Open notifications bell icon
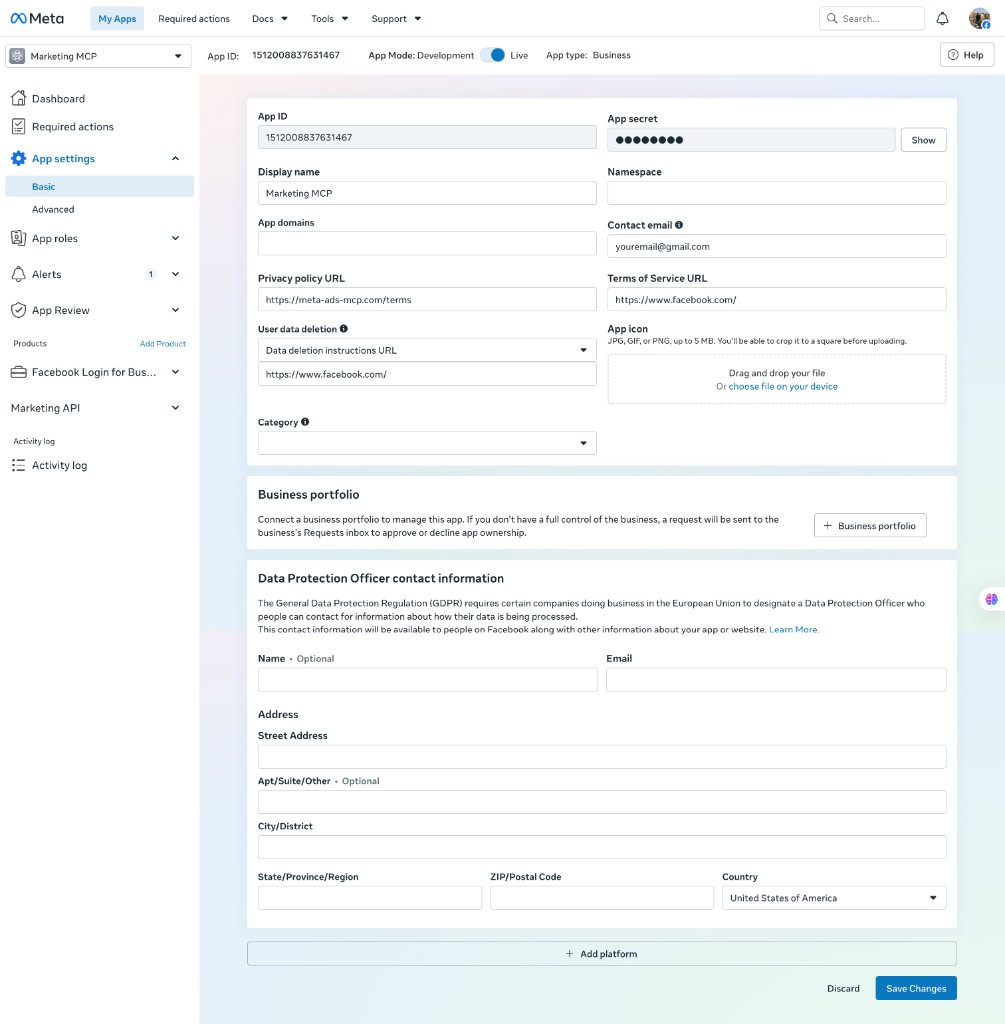 (x=942, y=18)
